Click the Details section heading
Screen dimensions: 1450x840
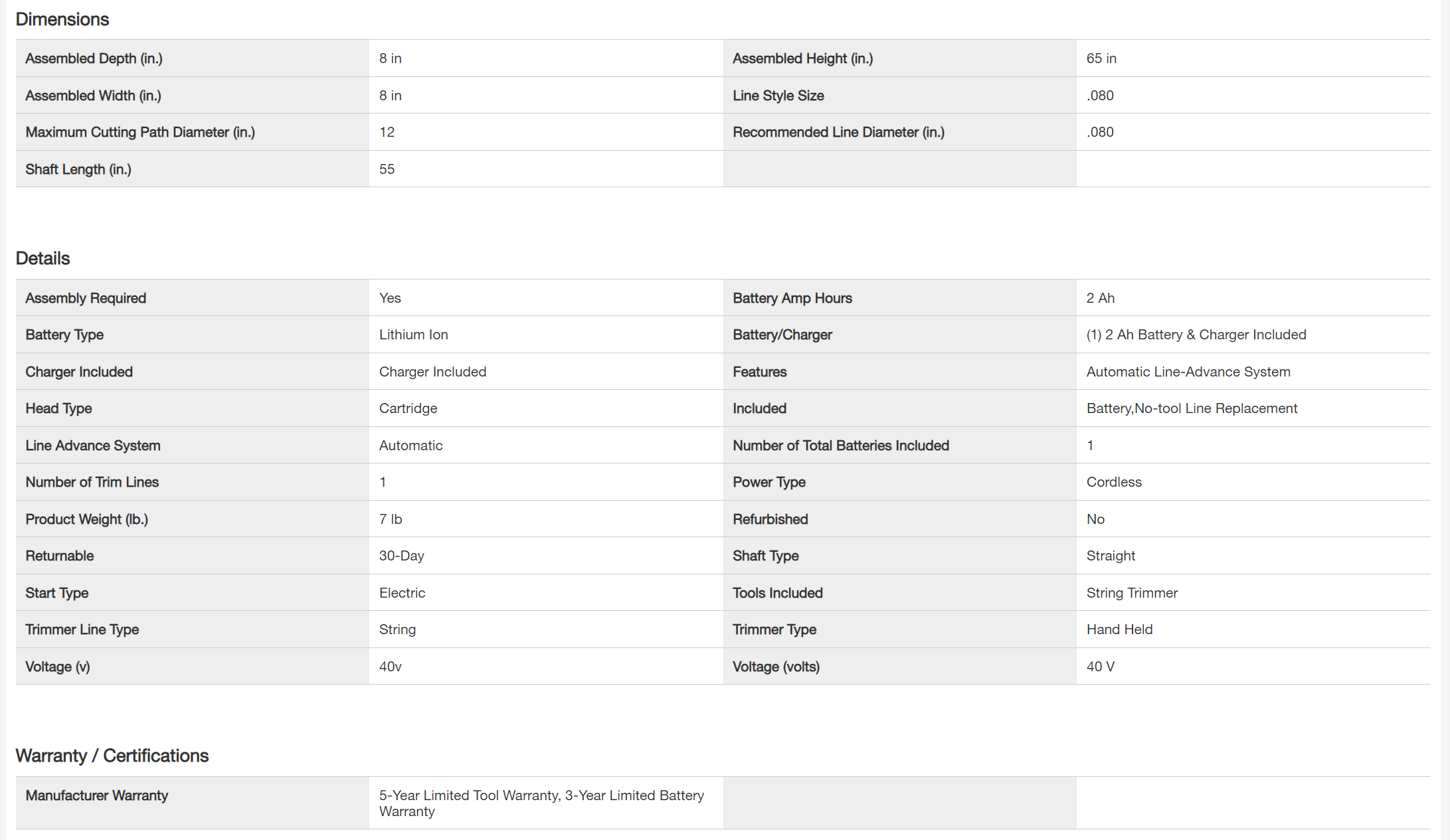click(x=43, y=258)
